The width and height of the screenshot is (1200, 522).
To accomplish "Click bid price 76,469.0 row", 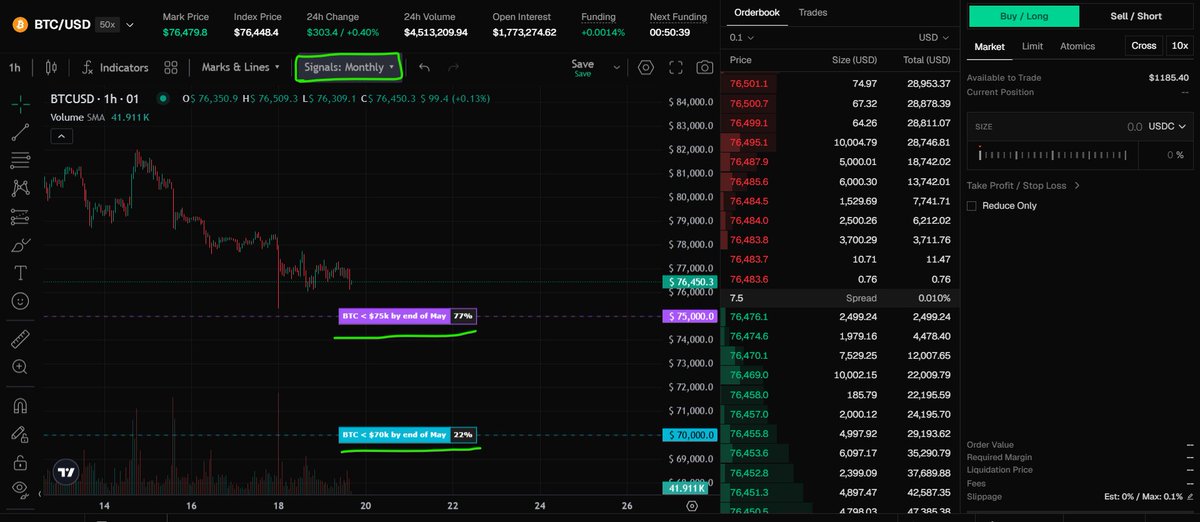I will pos(838,375).
